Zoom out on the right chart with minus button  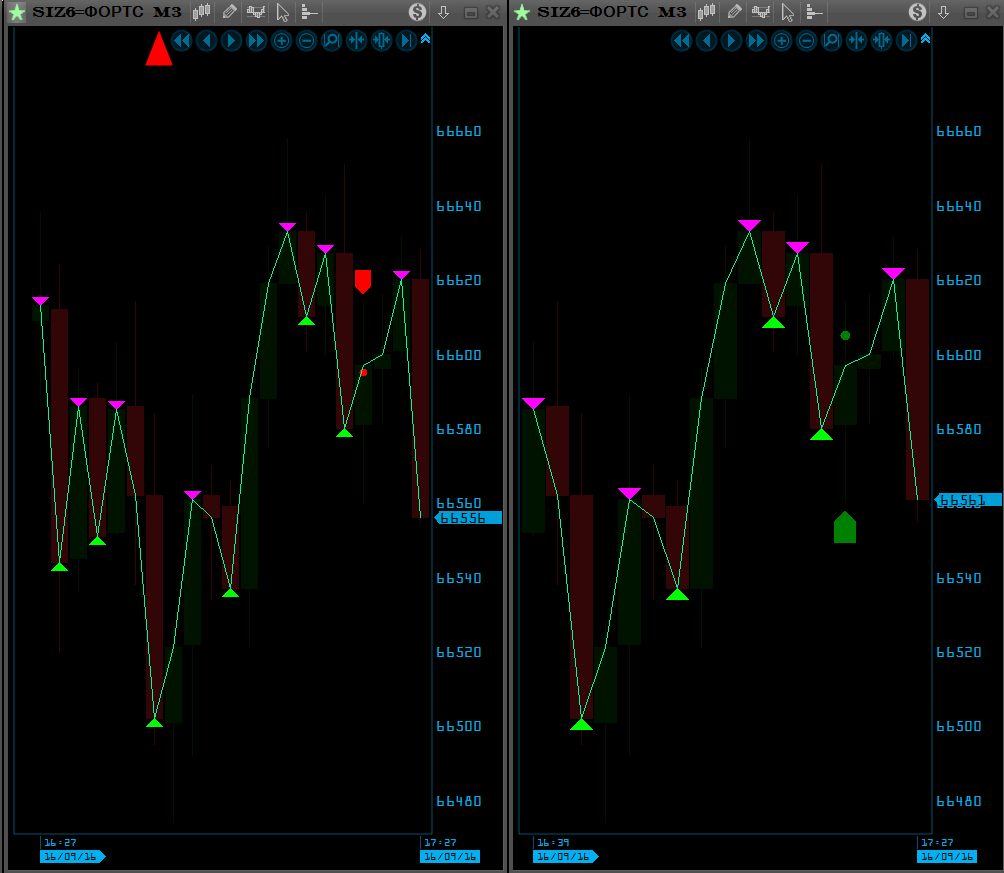[x=806, y=41]
